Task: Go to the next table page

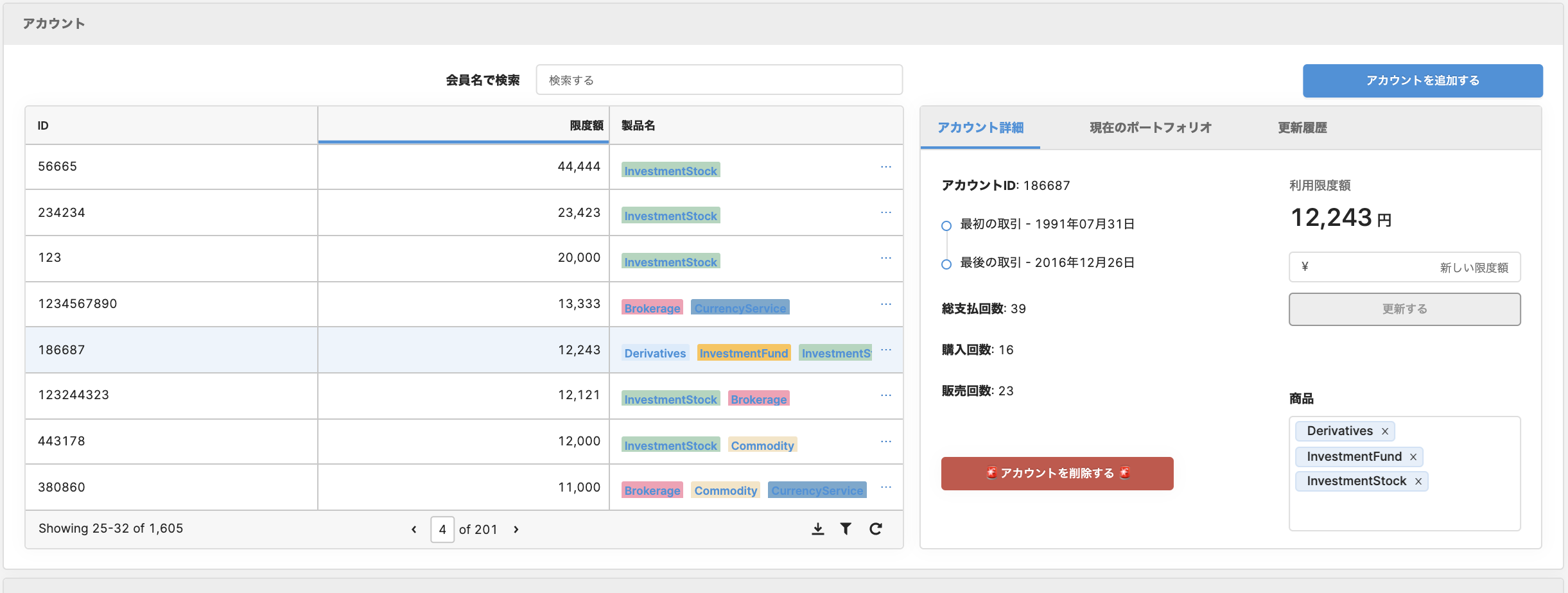Action: [516, 529]
